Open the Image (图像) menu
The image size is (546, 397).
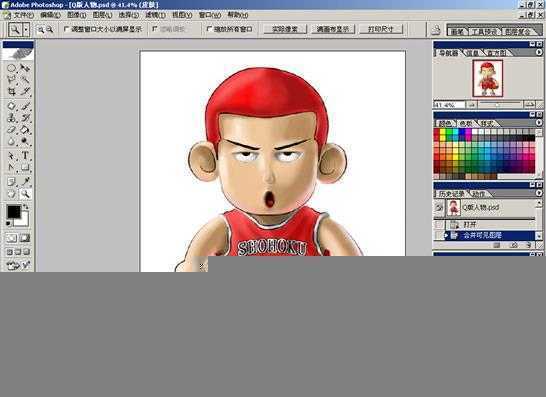point(77,15)
